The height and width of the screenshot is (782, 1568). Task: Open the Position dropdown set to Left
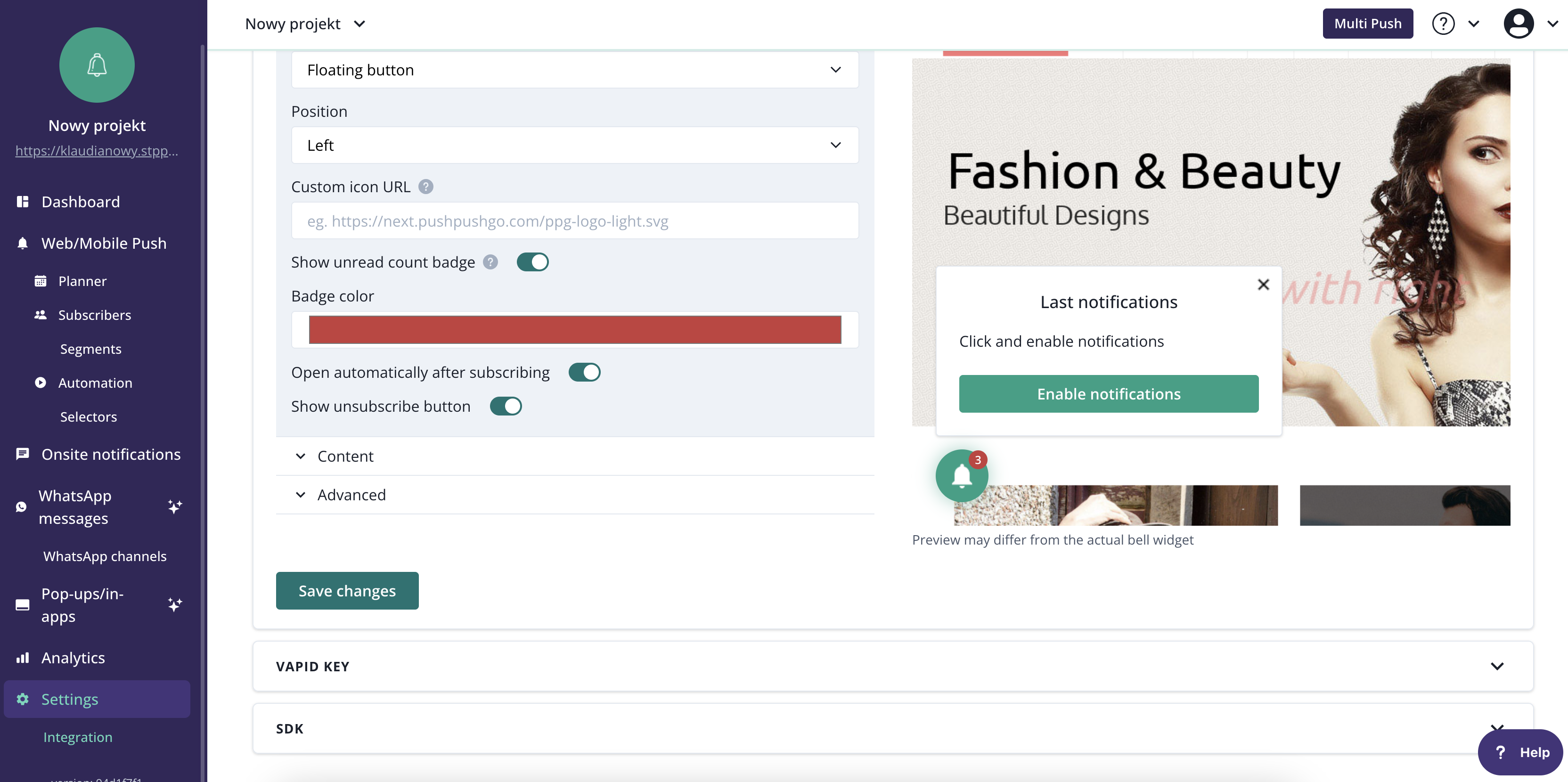click(575, 146)
